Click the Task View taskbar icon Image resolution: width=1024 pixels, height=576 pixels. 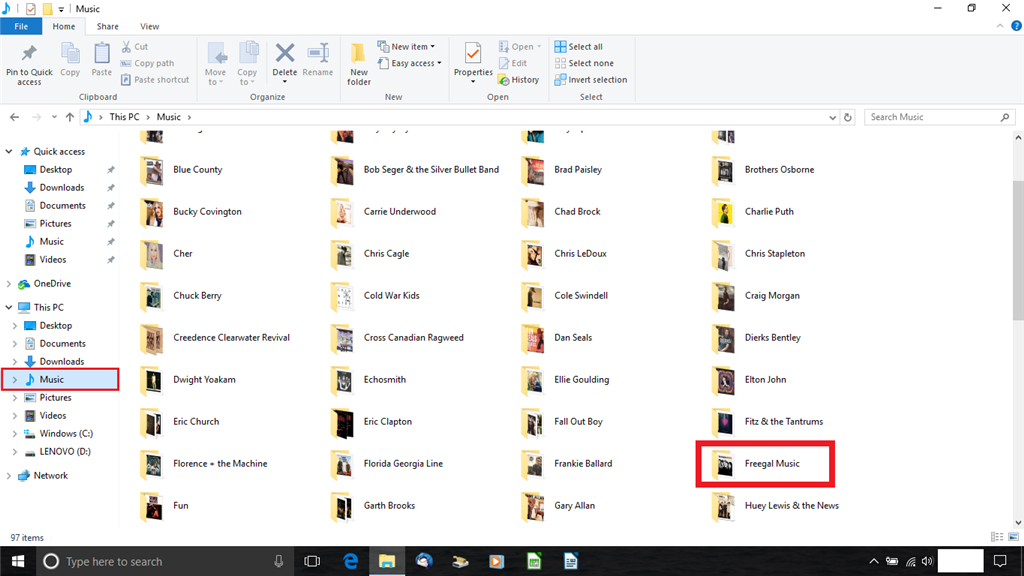(312, 561)
